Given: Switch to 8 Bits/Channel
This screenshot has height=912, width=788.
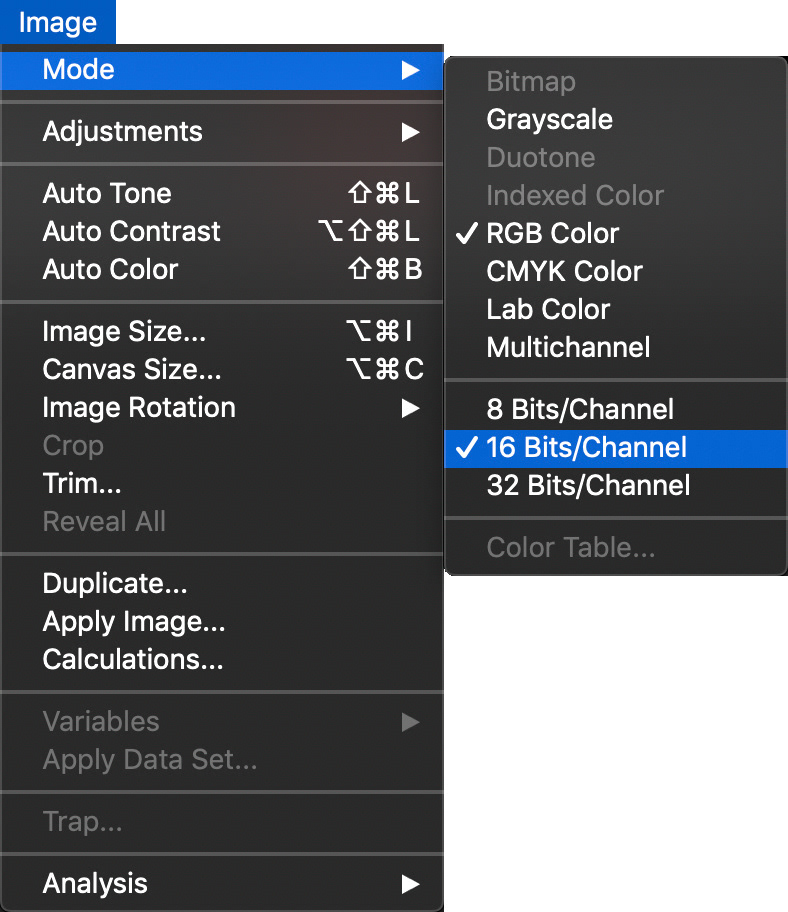Looking at the screenshot, I should [580, 410].
